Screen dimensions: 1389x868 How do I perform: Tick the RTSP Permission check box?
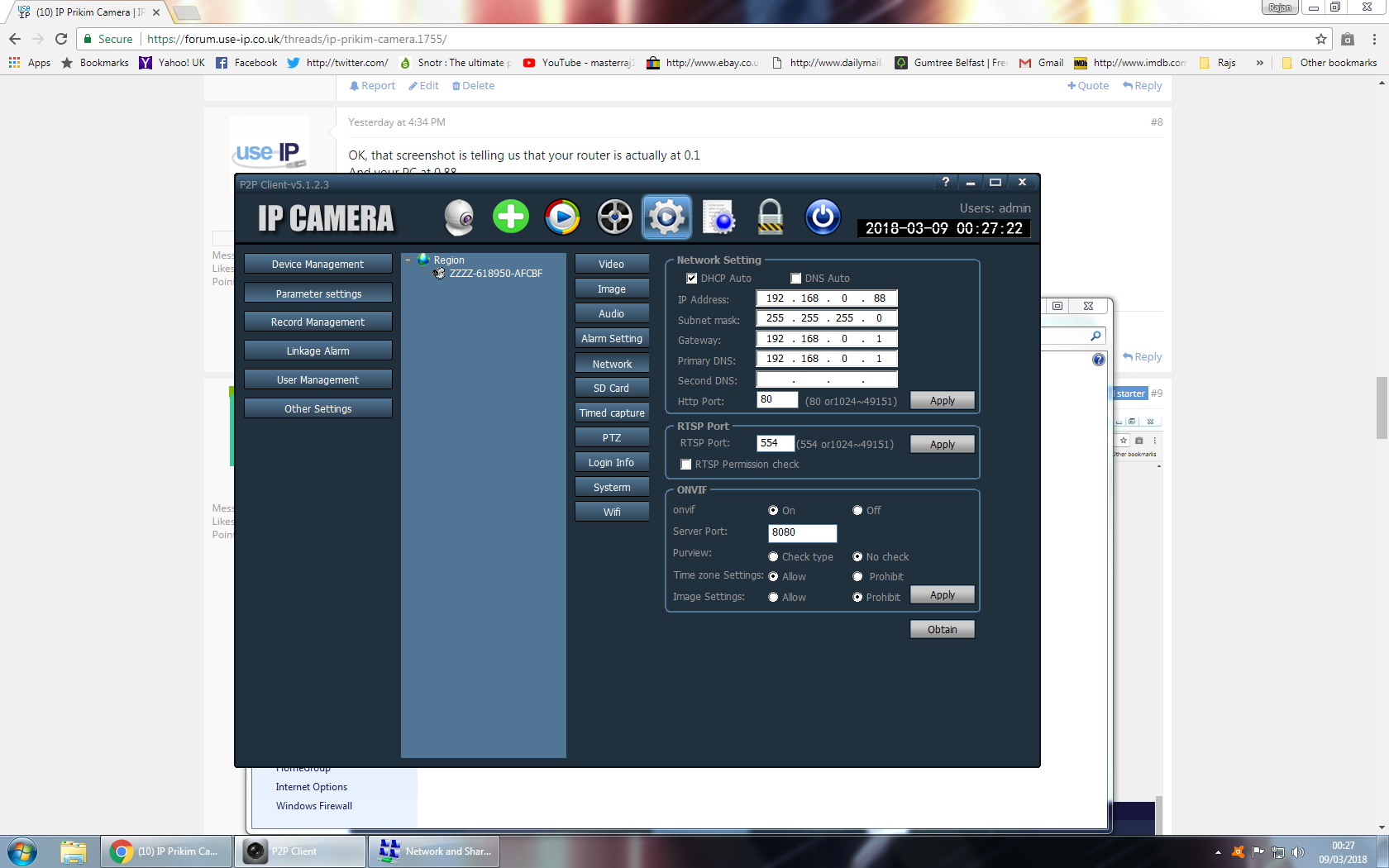pyautogui.click(x=686, y=465)
